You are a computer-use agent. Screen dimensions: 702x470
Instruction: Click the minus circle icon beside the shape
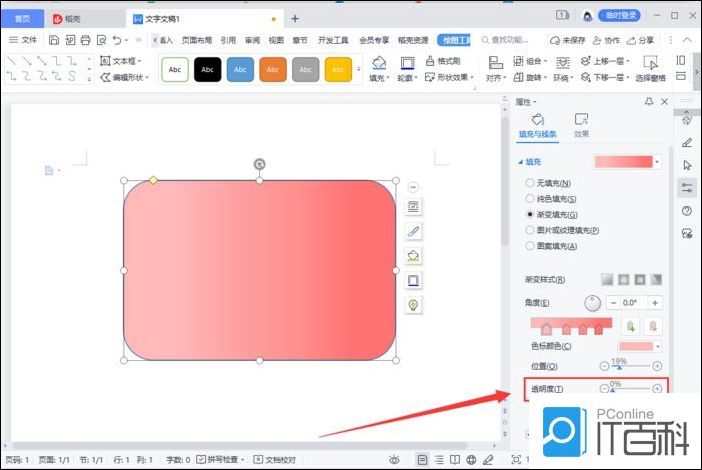(413, 187)
